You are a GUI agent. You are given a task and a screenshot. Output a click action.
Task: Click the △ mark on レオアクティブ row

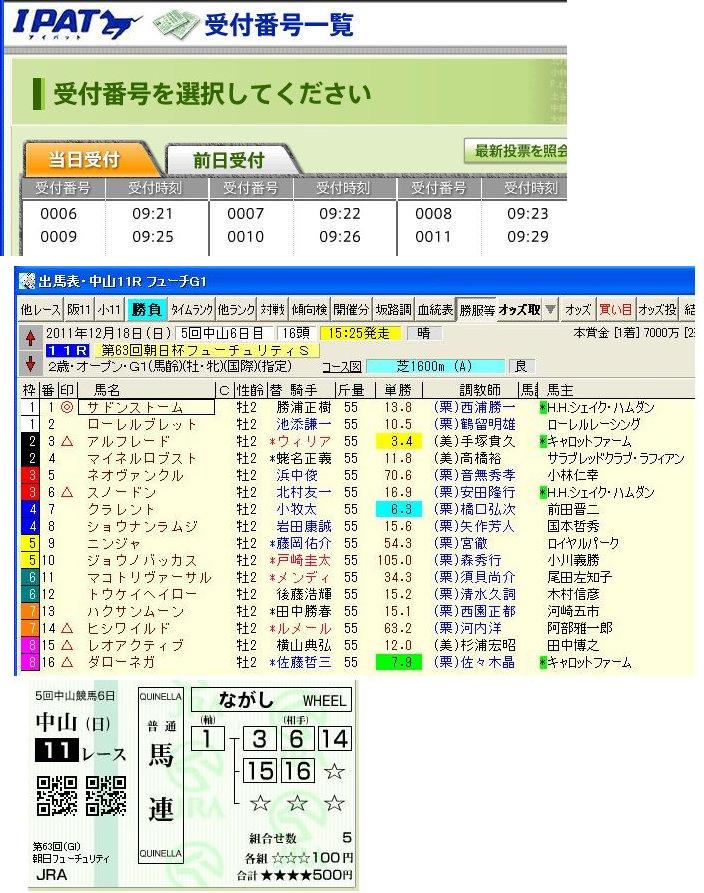point(67,646)
